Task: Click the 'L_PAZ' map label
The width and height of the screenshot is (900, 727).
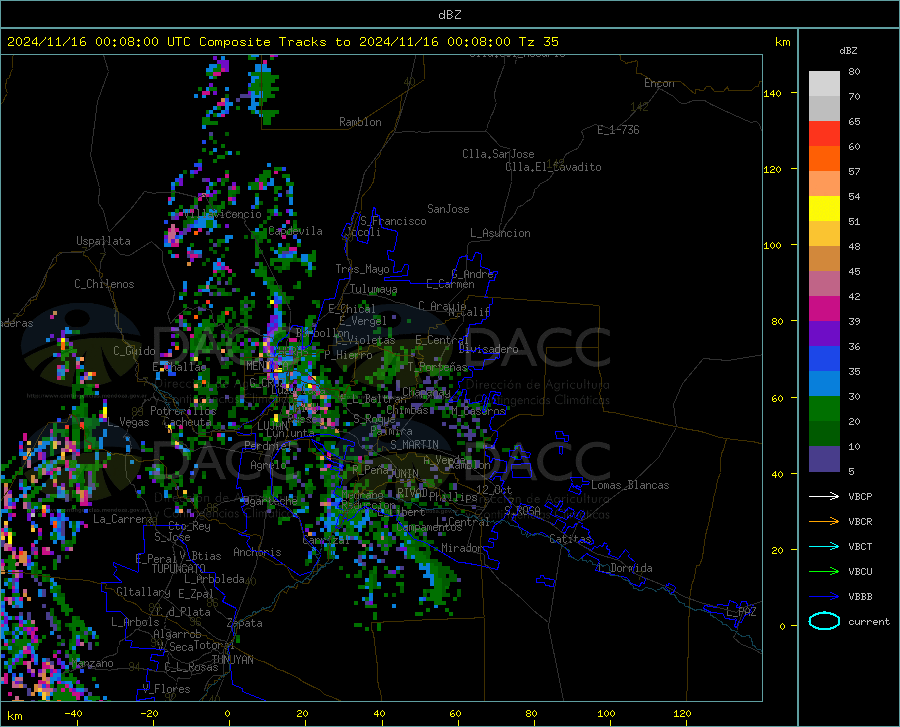Action: tap(741, 612)
